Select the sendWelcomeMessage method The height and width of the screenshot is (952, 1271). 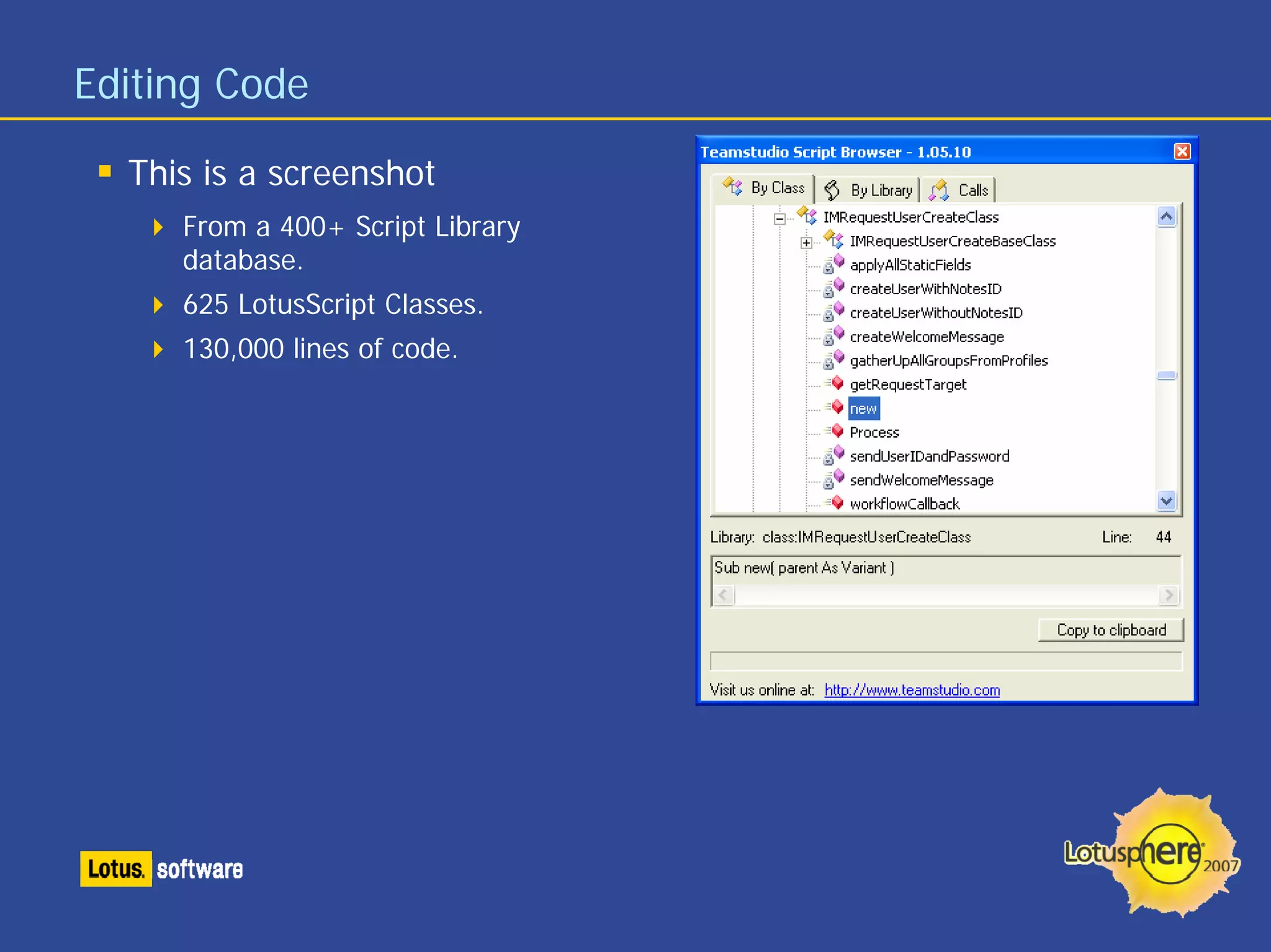click(x=921, y=480)
